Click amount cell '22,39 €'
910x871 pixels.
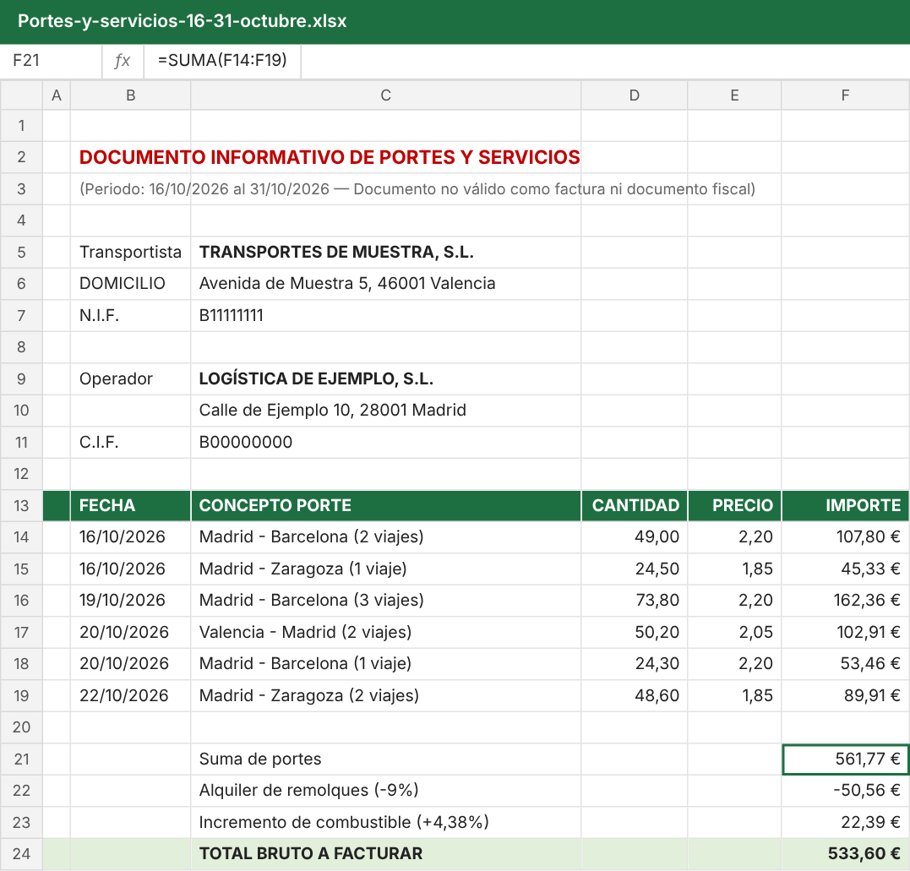[846, 822]
